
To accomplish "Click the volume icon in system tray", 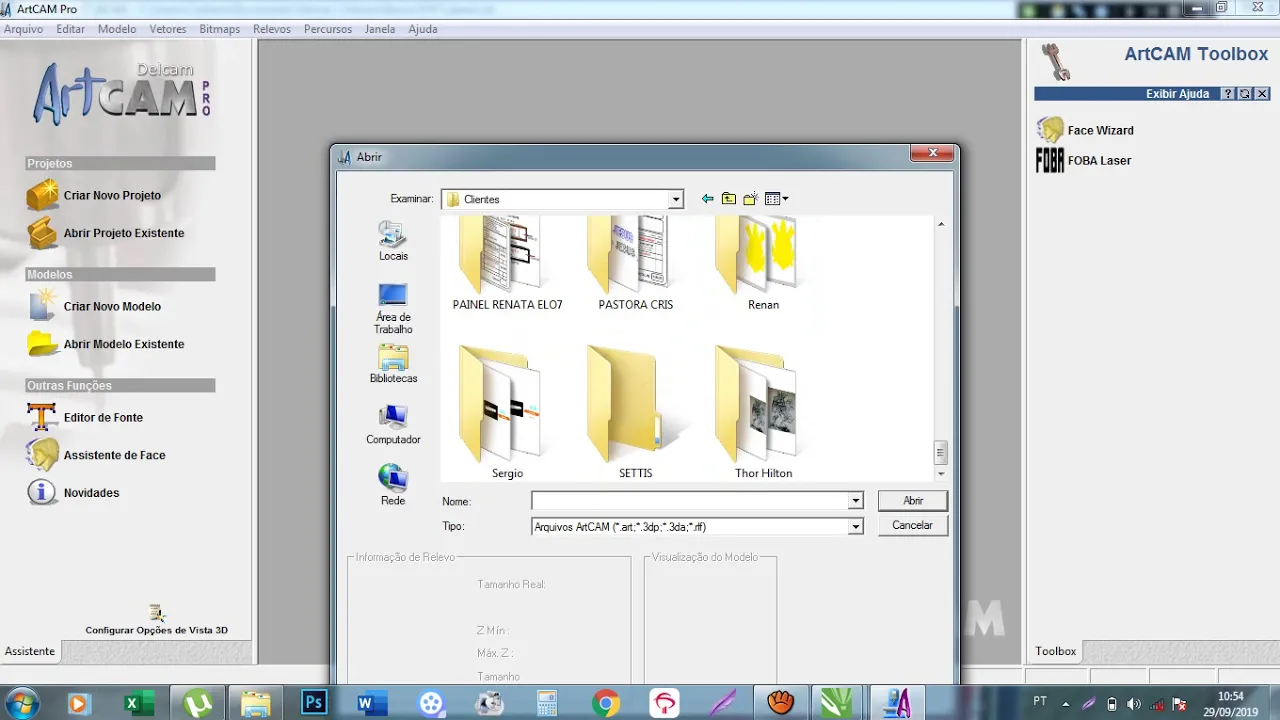I will pyautogui.click(x=1133, y=704).
